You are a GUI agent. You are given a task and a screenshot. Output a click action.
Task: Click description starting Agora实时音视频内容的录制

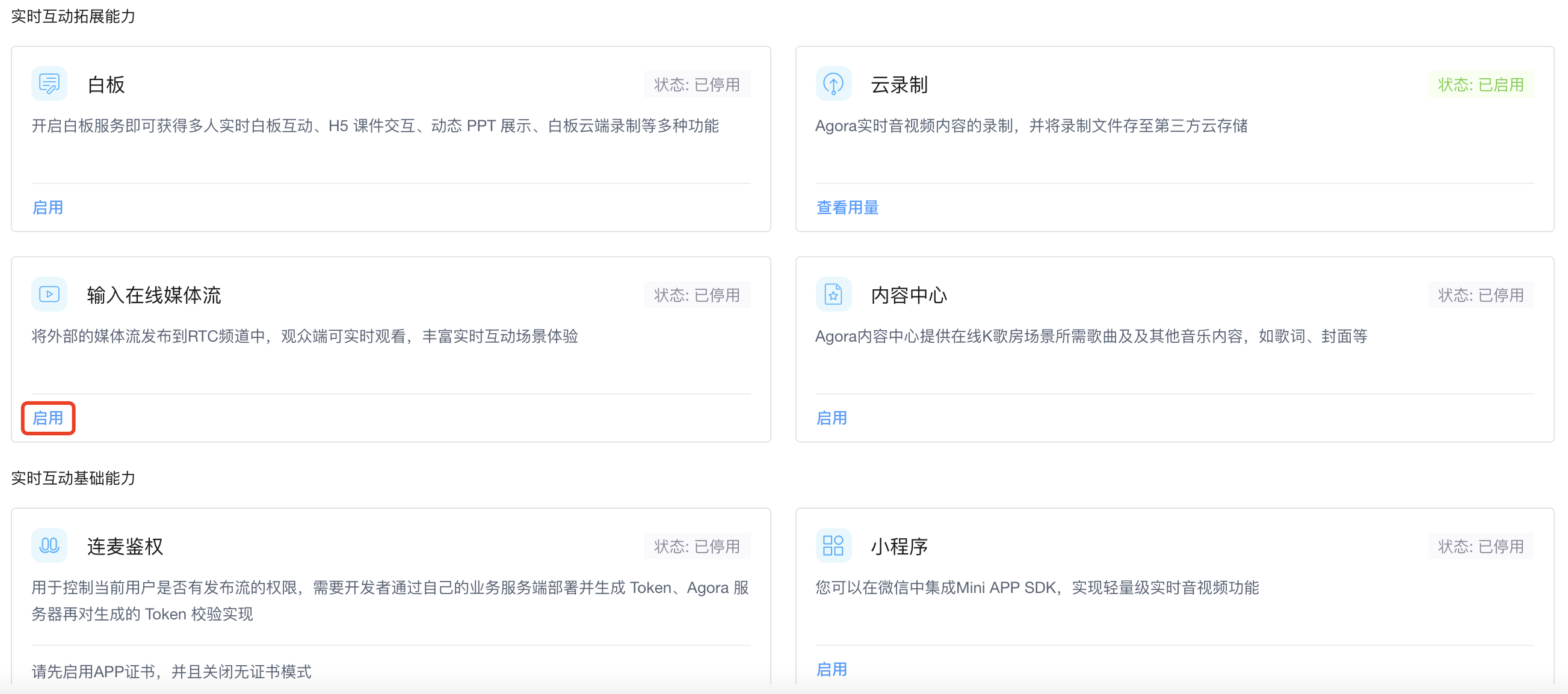1031,126
